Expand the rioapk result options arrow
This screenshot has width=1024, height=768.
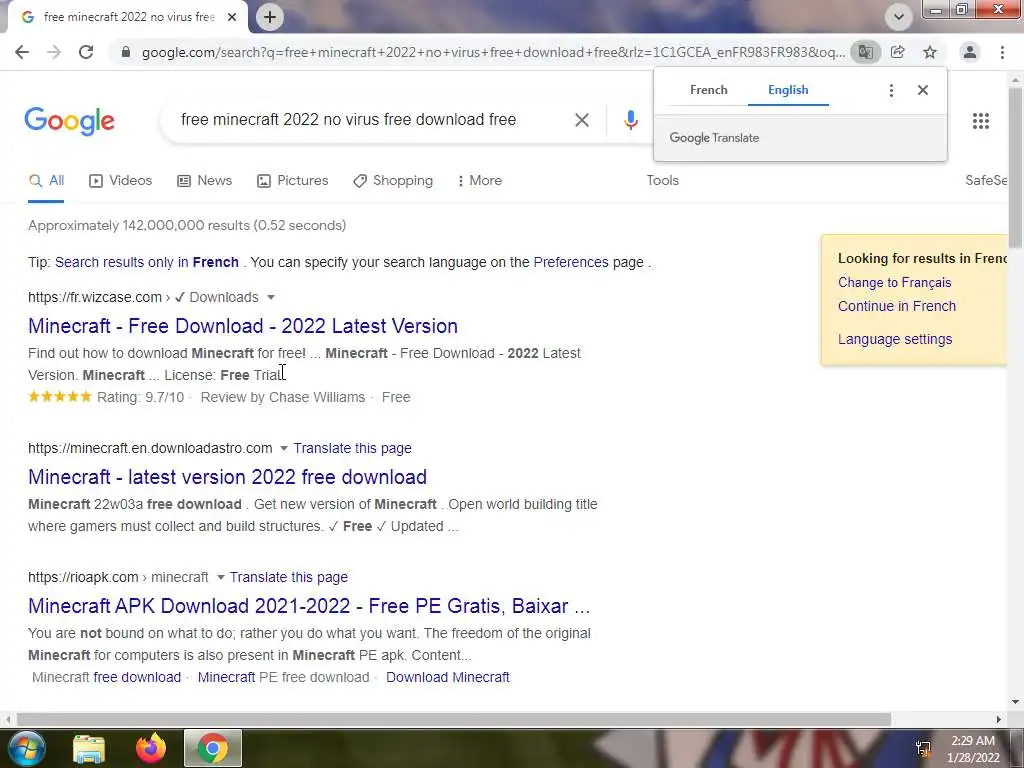click(220, 577)
